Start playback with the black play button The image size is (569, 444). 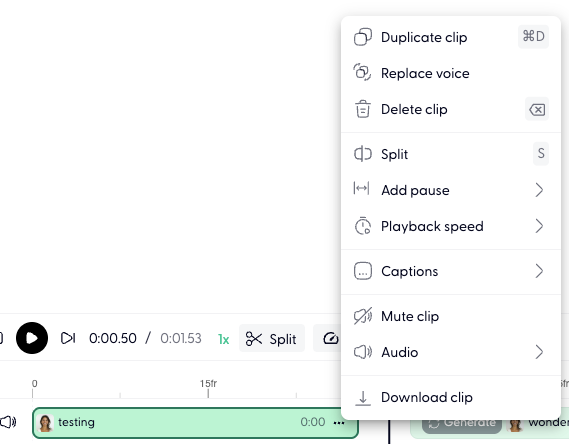32,338
